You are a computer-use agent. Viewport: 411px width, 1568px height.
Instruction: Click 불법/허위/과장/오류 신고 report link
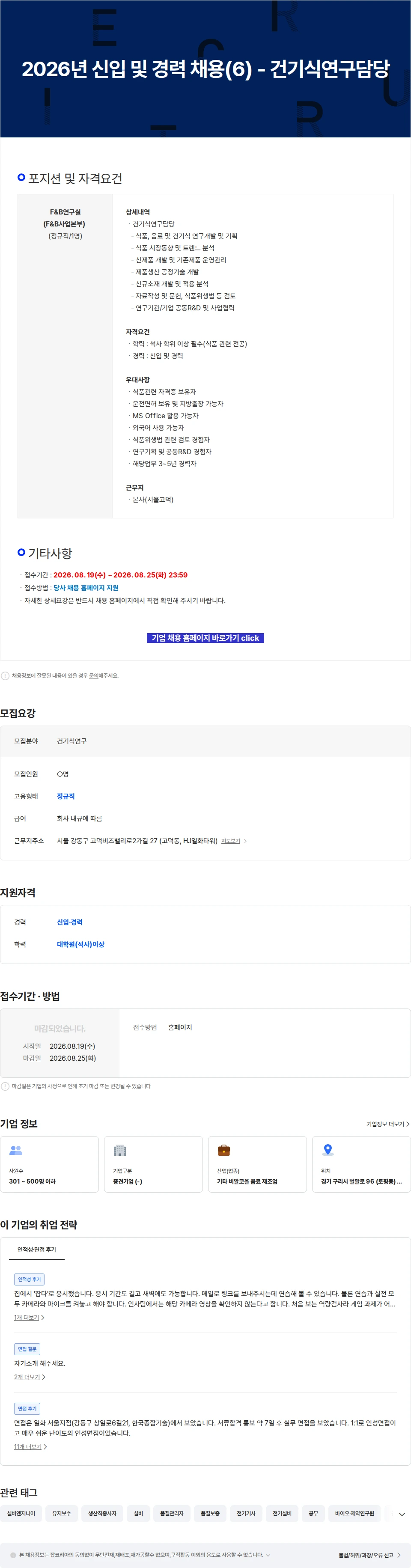pos(369,1555)
